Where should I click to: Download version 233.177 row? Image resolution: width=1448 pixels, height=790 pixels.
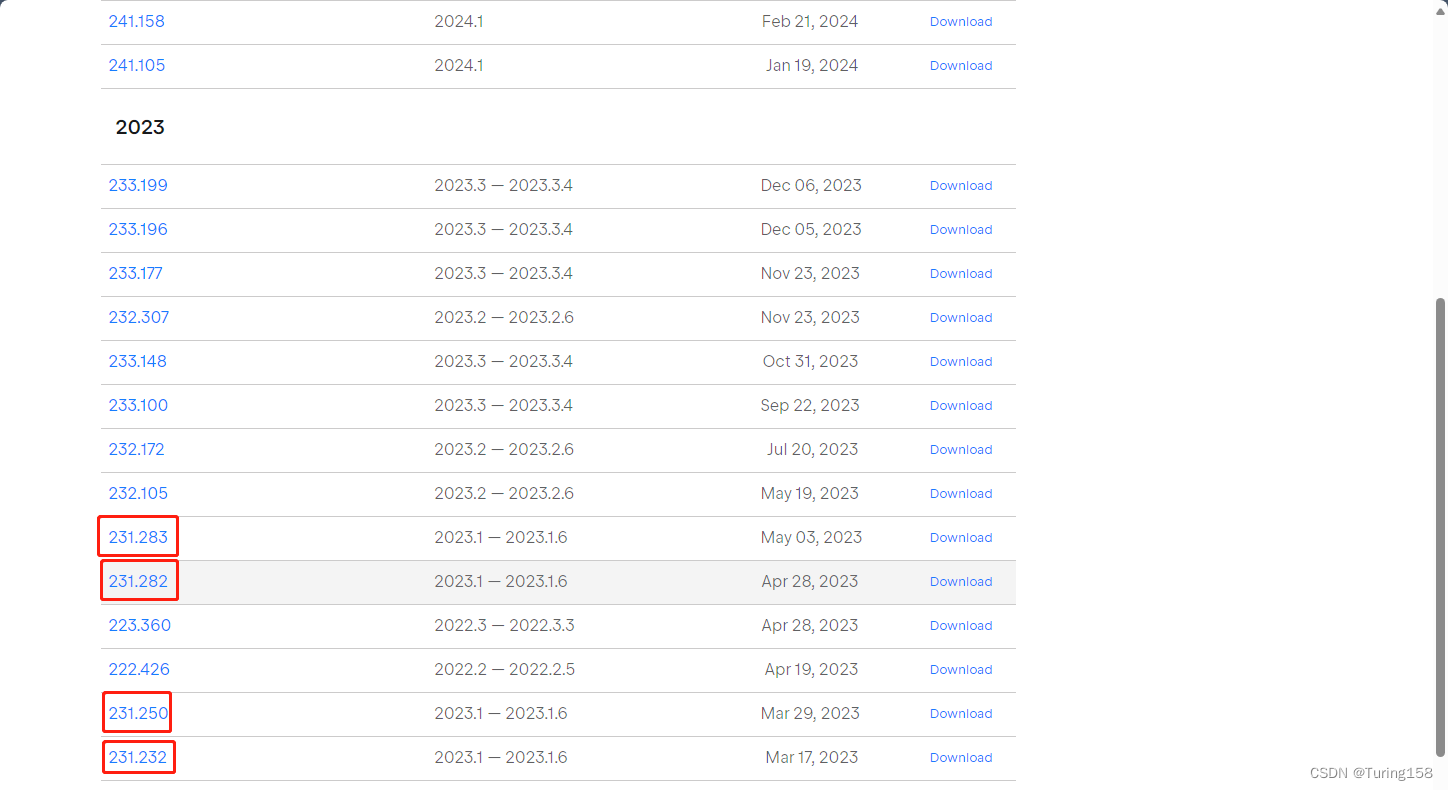(x=961, y=273)
